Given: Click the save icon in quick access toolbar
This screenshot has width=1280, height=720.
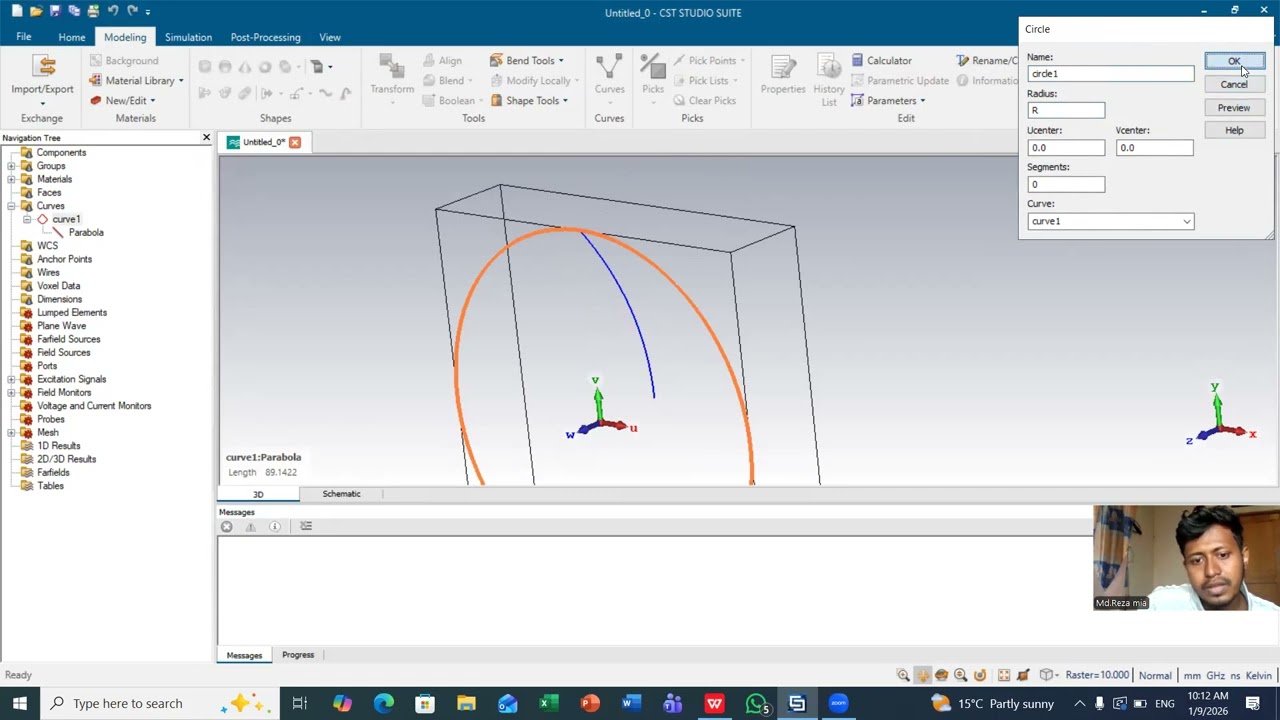Looking at the screenshot, I should coord(56,11).
